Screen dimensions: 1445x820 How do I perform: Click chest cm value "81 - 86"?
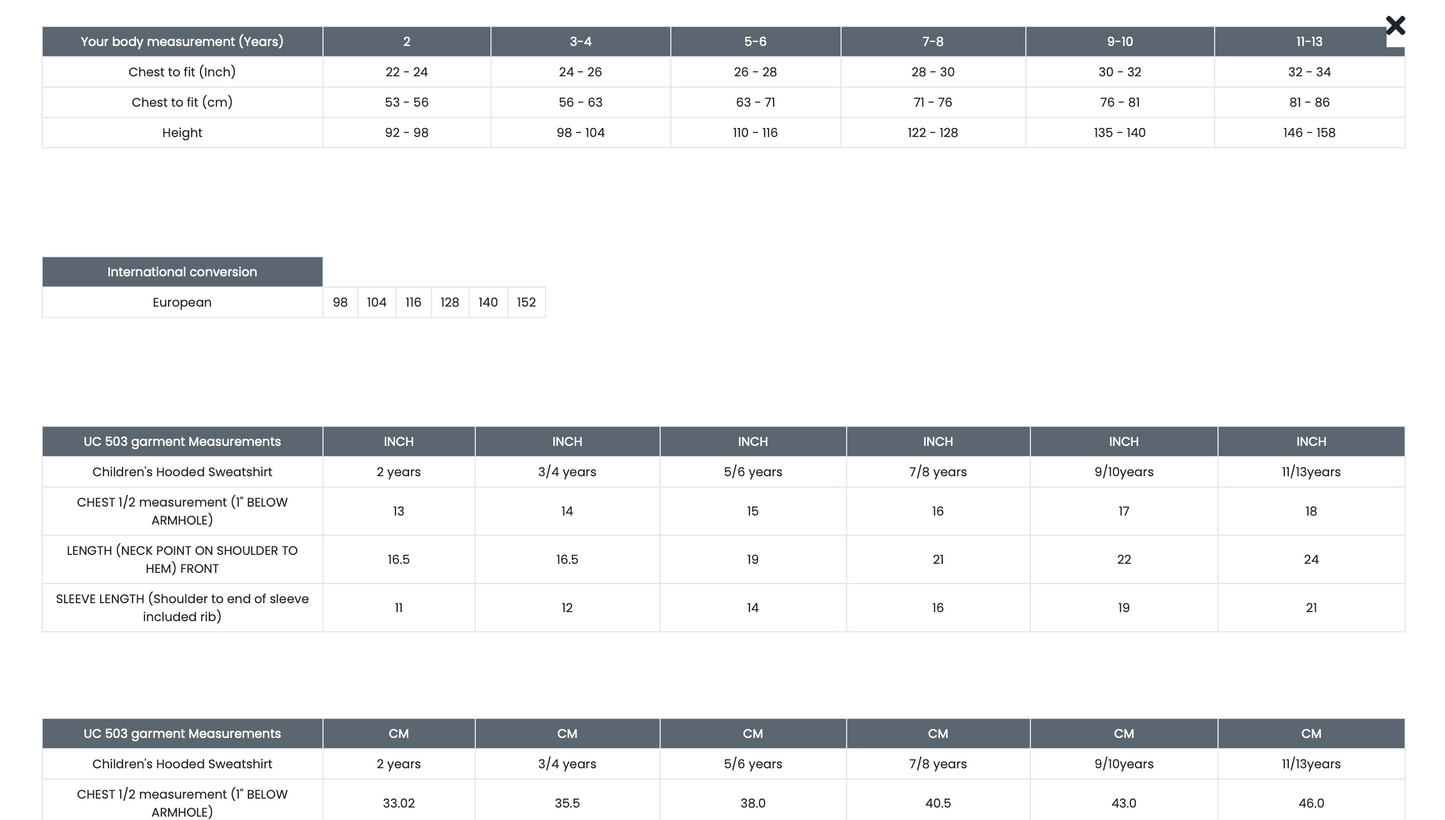pos(1309,102)
